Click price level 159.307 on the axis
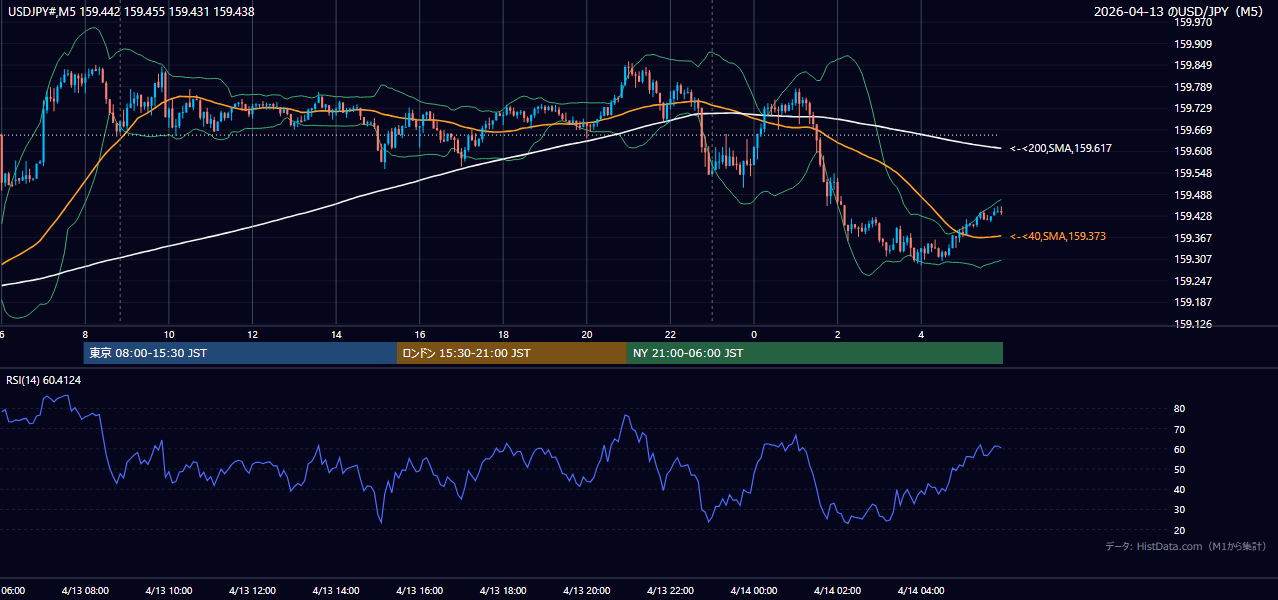 point(1193,259)
